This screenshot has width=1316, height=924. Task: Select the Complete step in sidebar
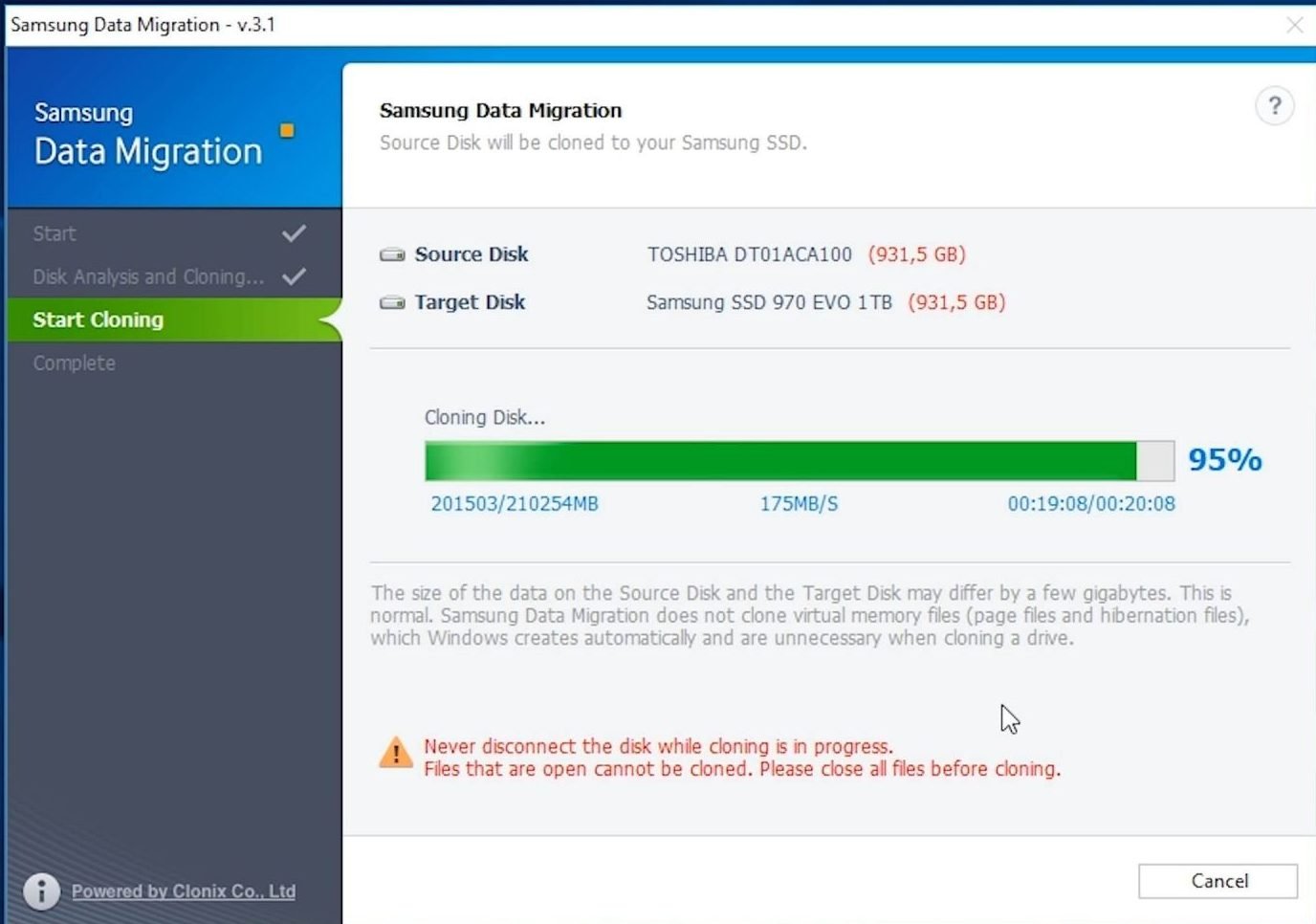pyautogui.click(x=74, y=363)
